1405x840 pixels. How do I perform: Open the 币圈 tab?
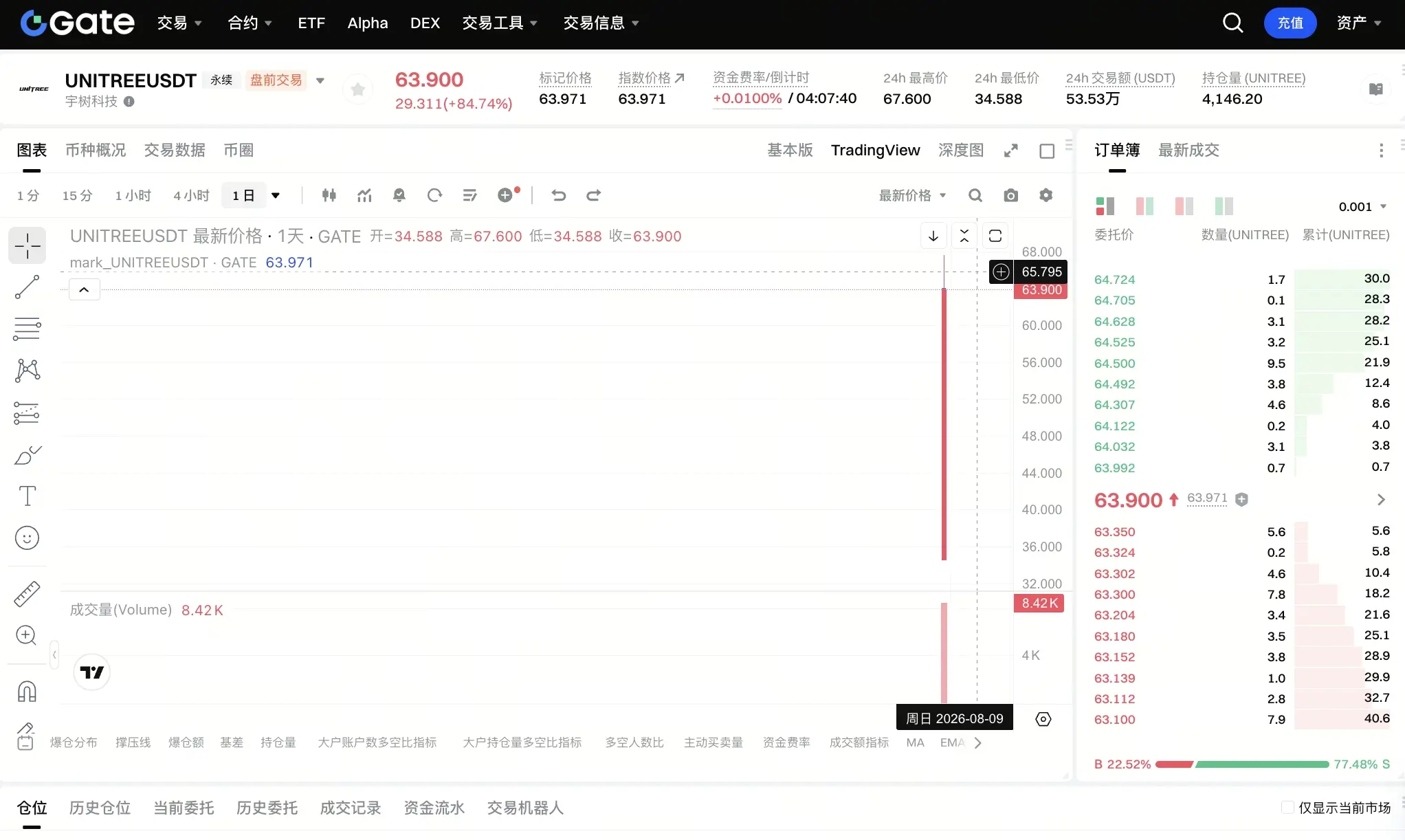(239, 151)
